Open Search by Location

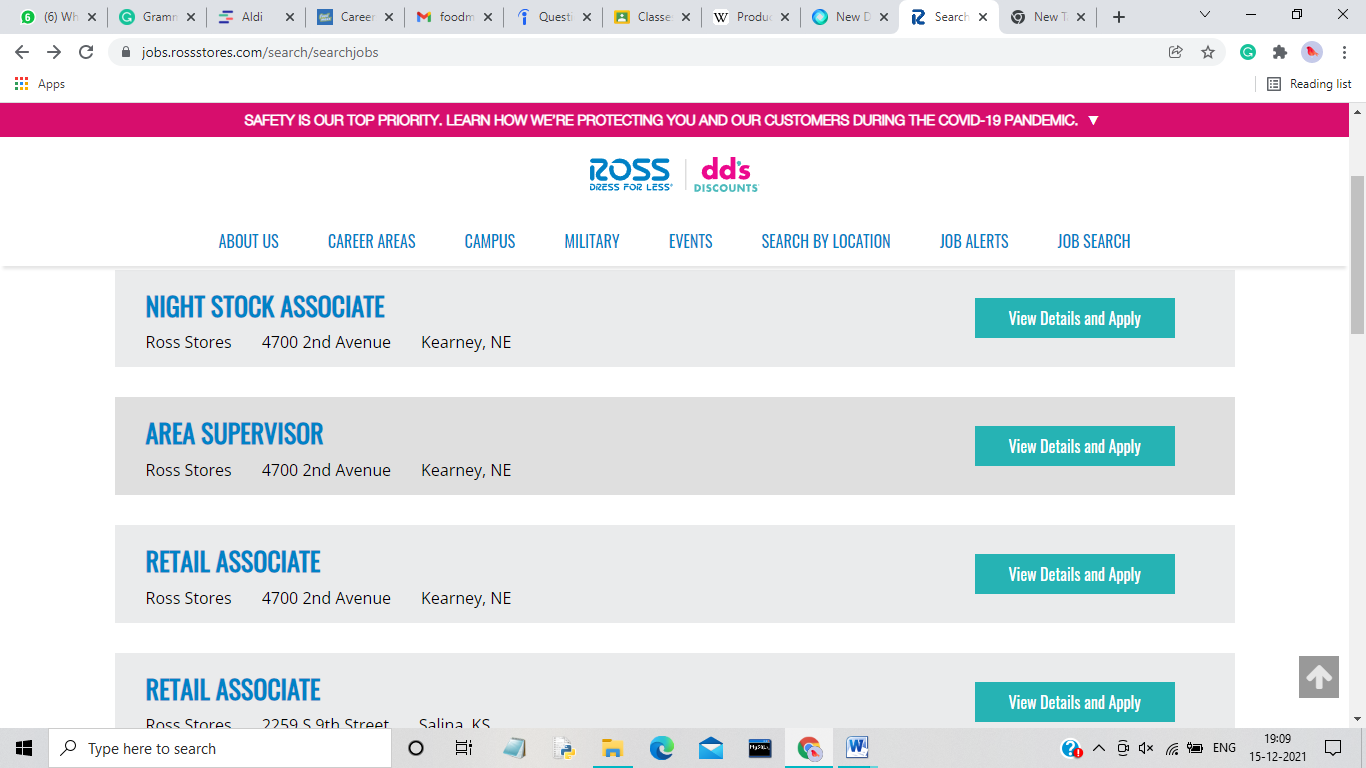(826, 241)
